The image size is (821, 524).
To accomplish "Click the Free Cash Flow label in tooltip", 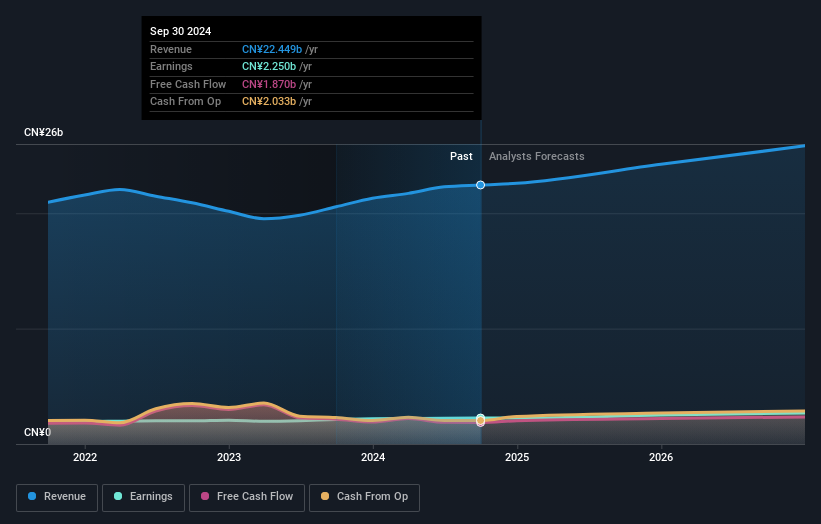I will click(188, 84).
